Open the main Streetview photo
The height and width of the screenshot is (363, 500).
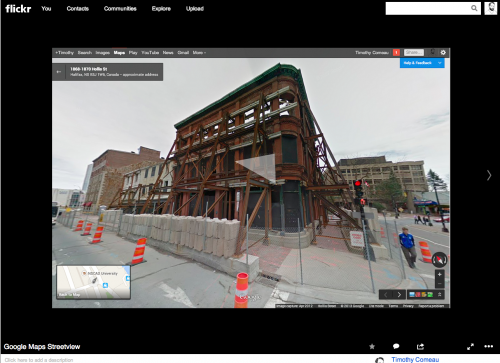click(251, 178)
